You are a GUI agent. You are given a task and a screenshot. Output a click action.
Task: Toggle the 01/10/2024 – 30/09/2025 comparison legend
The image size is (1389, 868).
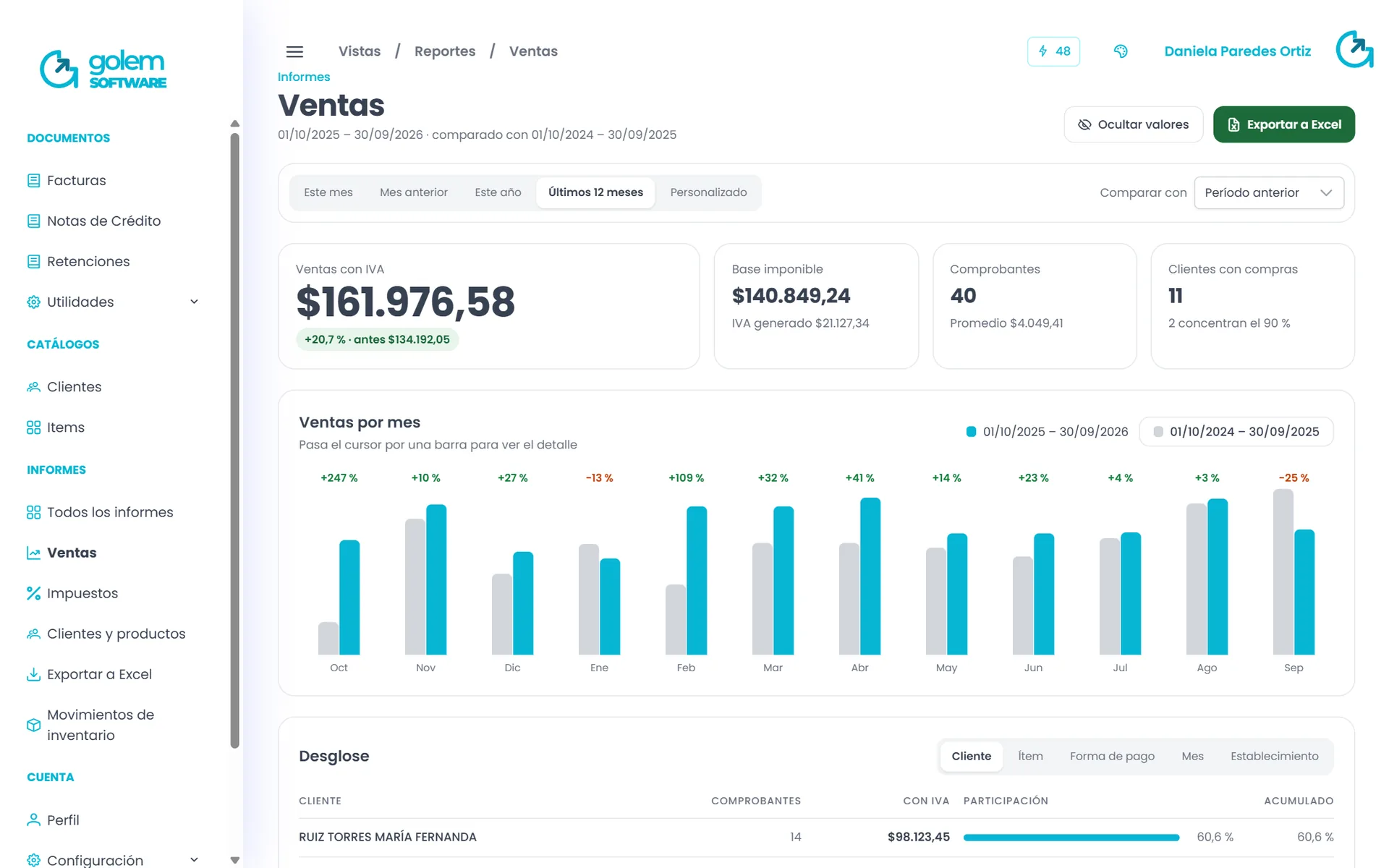coord(1236,432)
